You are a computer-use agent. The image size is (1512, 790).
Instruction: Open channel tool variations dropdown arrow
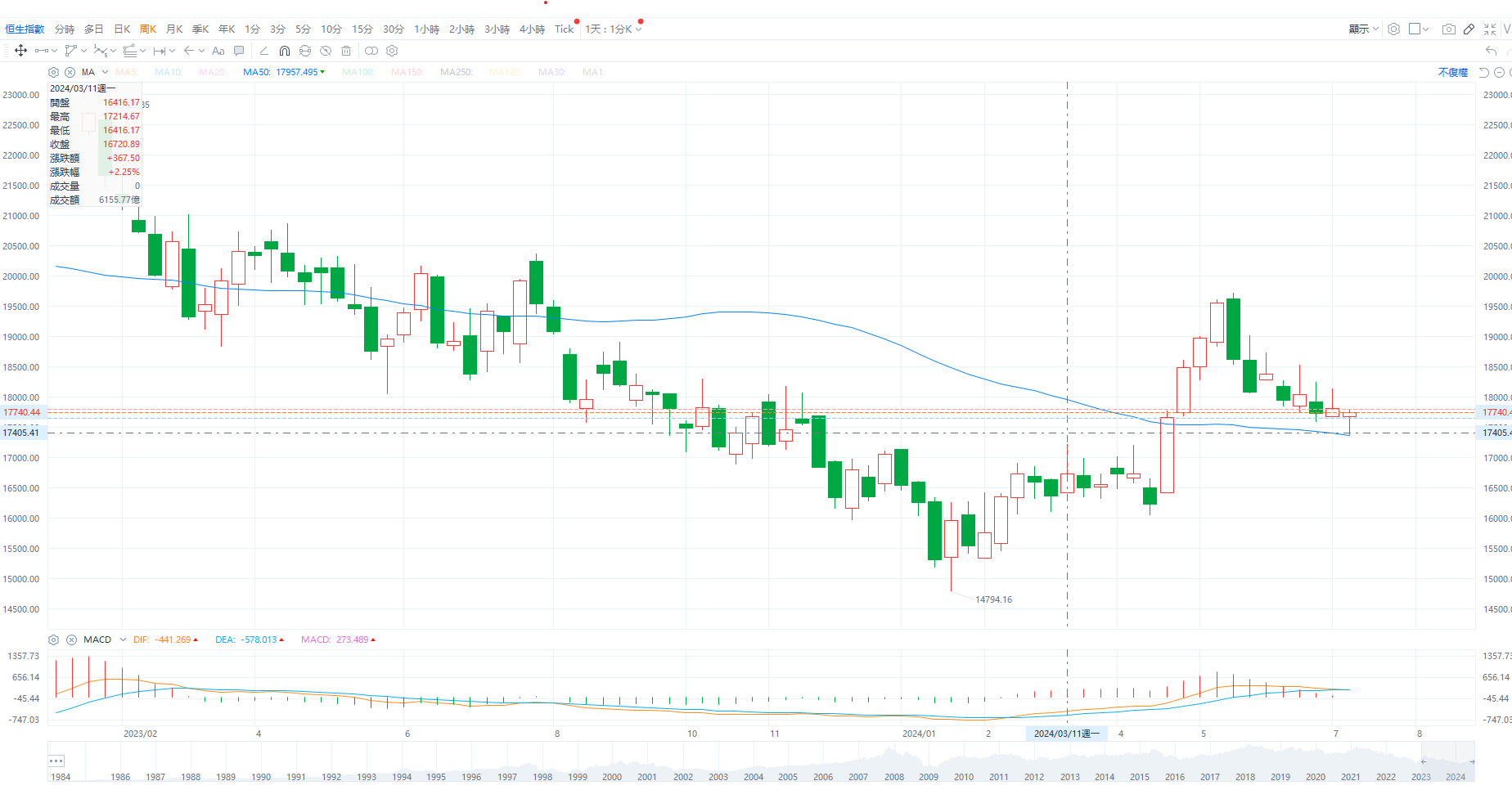point(142,51)
